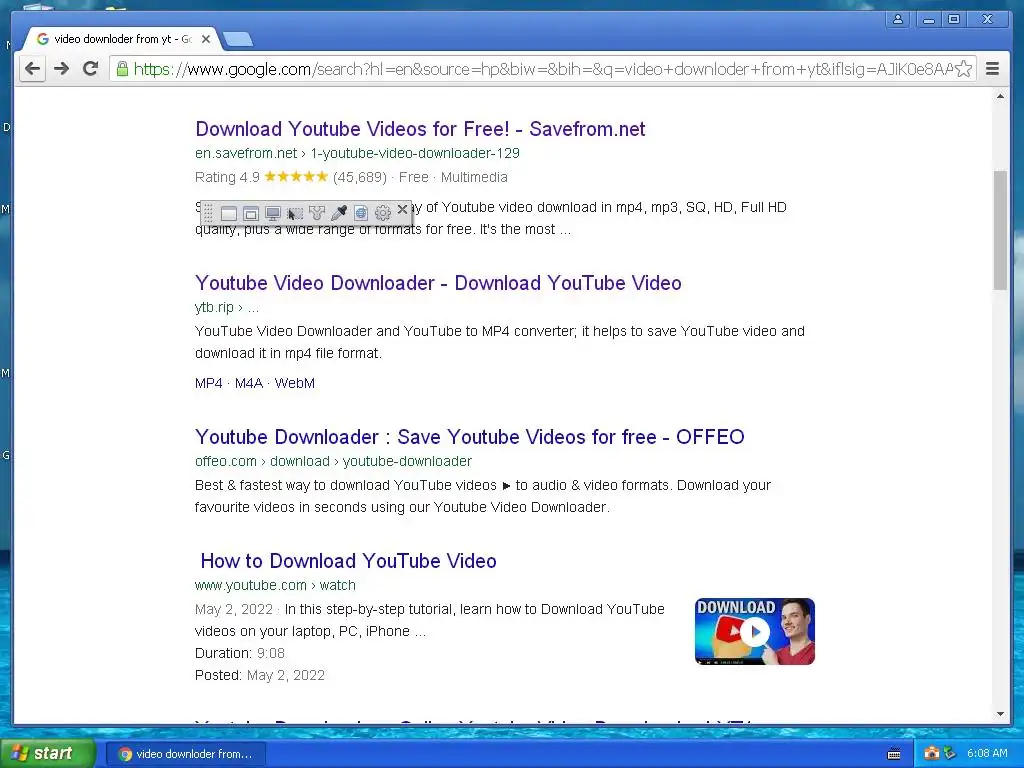Click the scrollbar up arrow
The height and width of the screenshot is (768, 1024).
click(x=1000, y=97)
